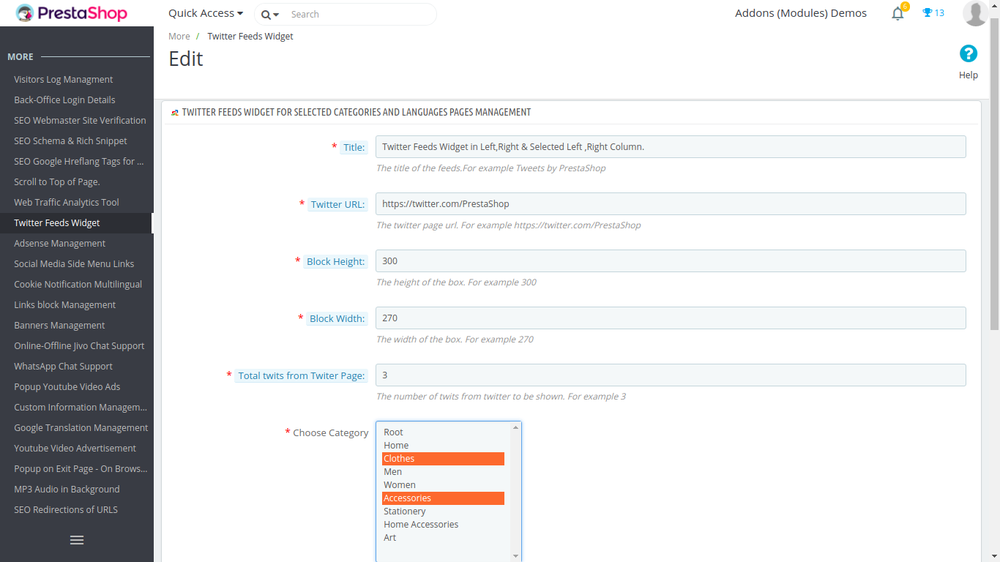
Task: Click into the Twitter URL field
Action: pos(670,203)
